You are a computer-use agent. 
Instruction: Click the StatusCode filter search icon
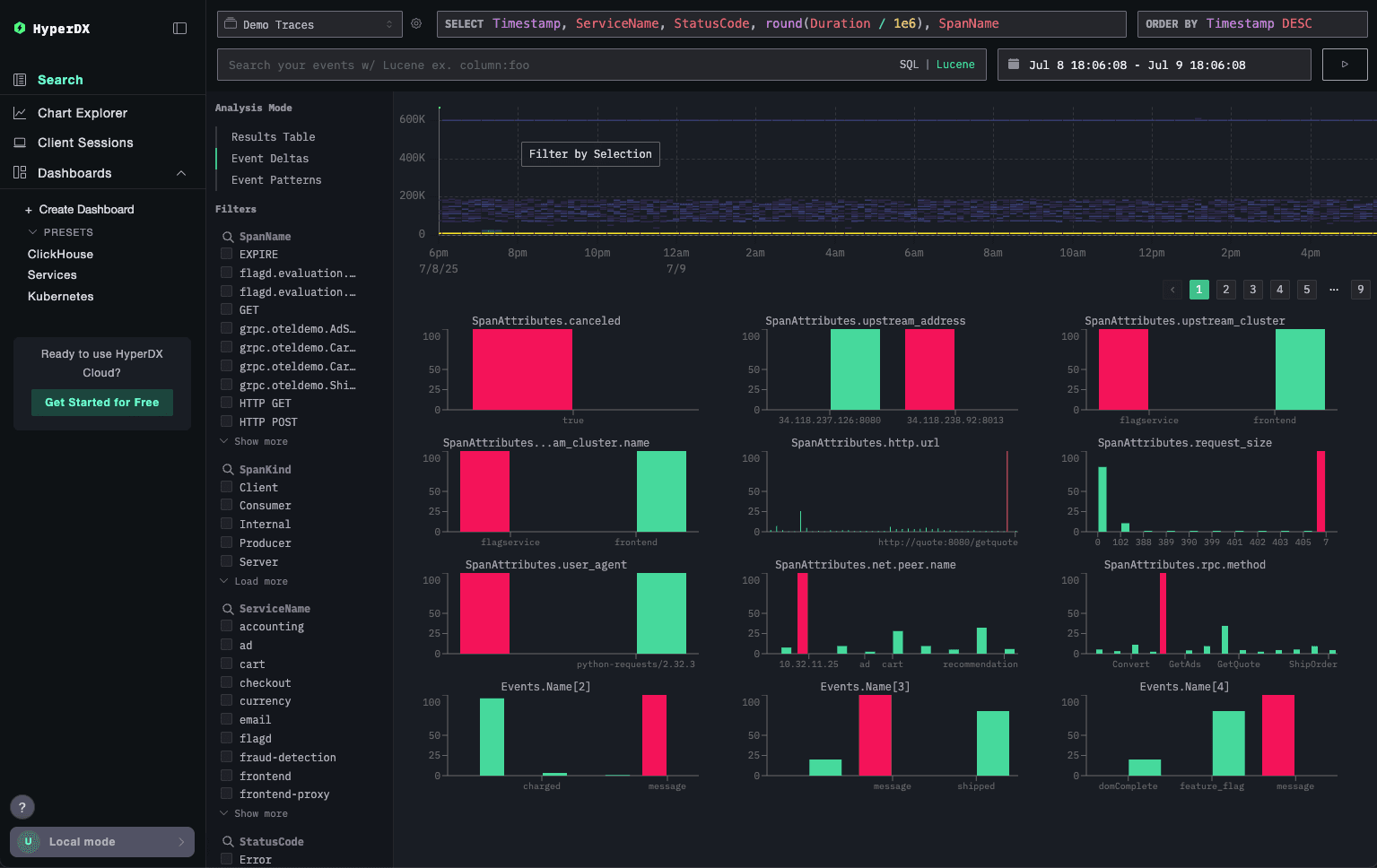tap(228, 842)
